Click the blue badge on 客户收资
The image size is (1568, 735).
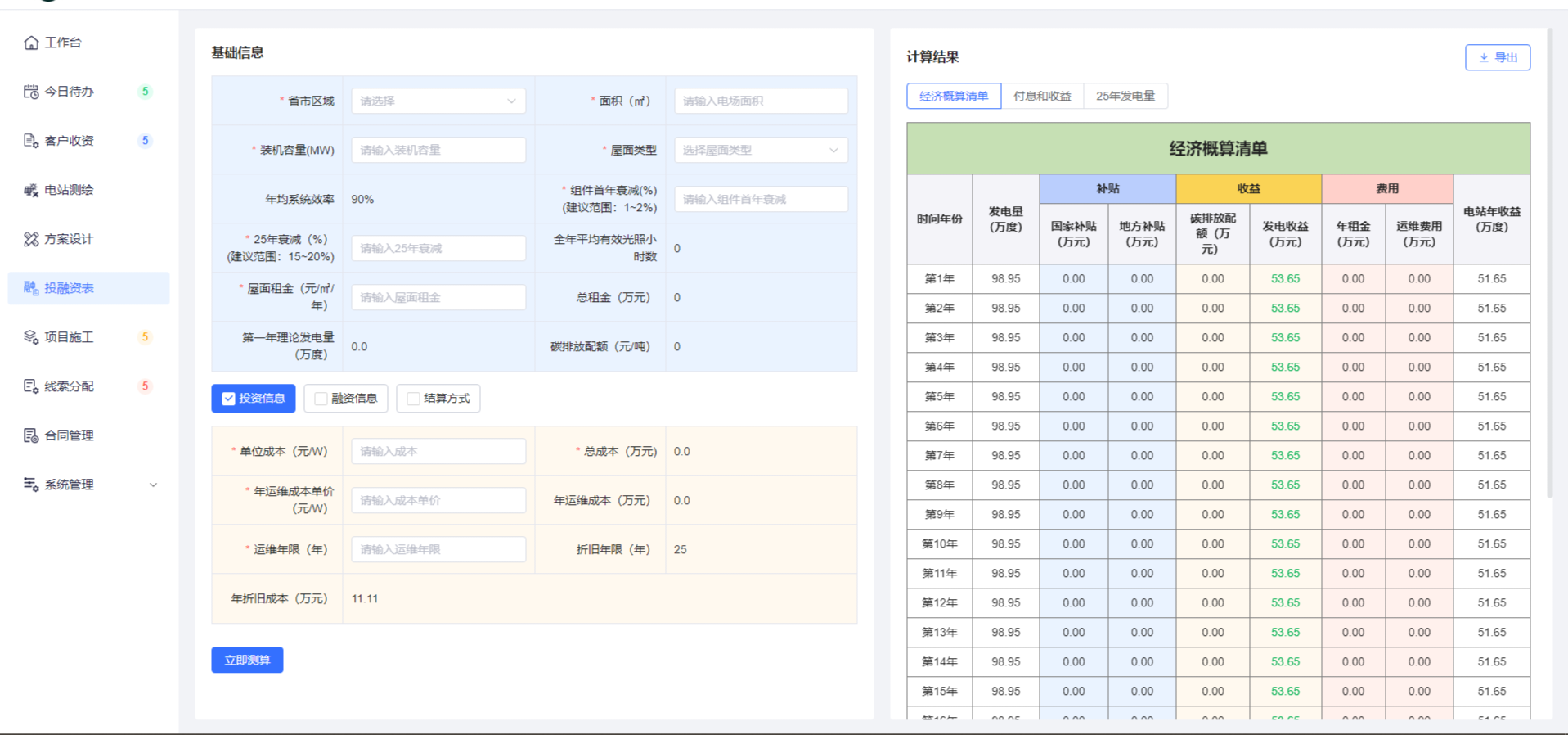(145, 141)
